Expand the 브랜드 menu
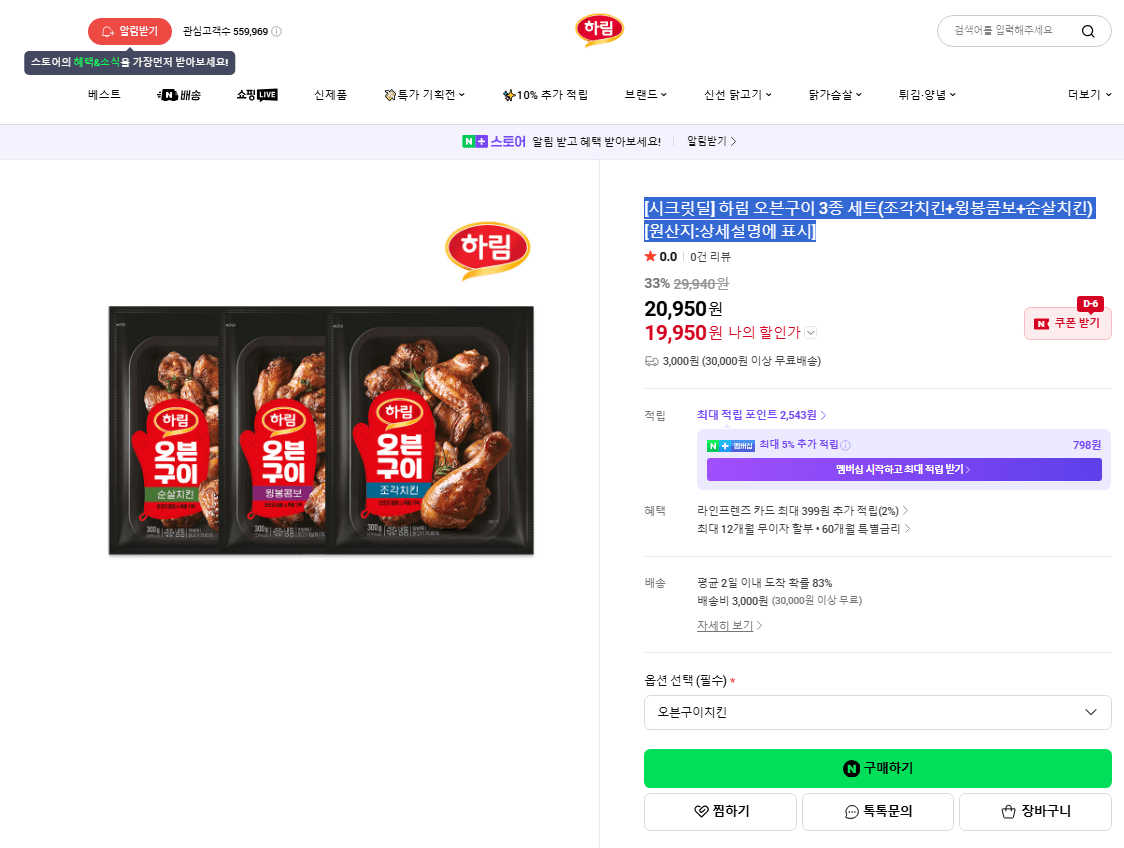1124x848 pixels. click(x=646, y=95)
